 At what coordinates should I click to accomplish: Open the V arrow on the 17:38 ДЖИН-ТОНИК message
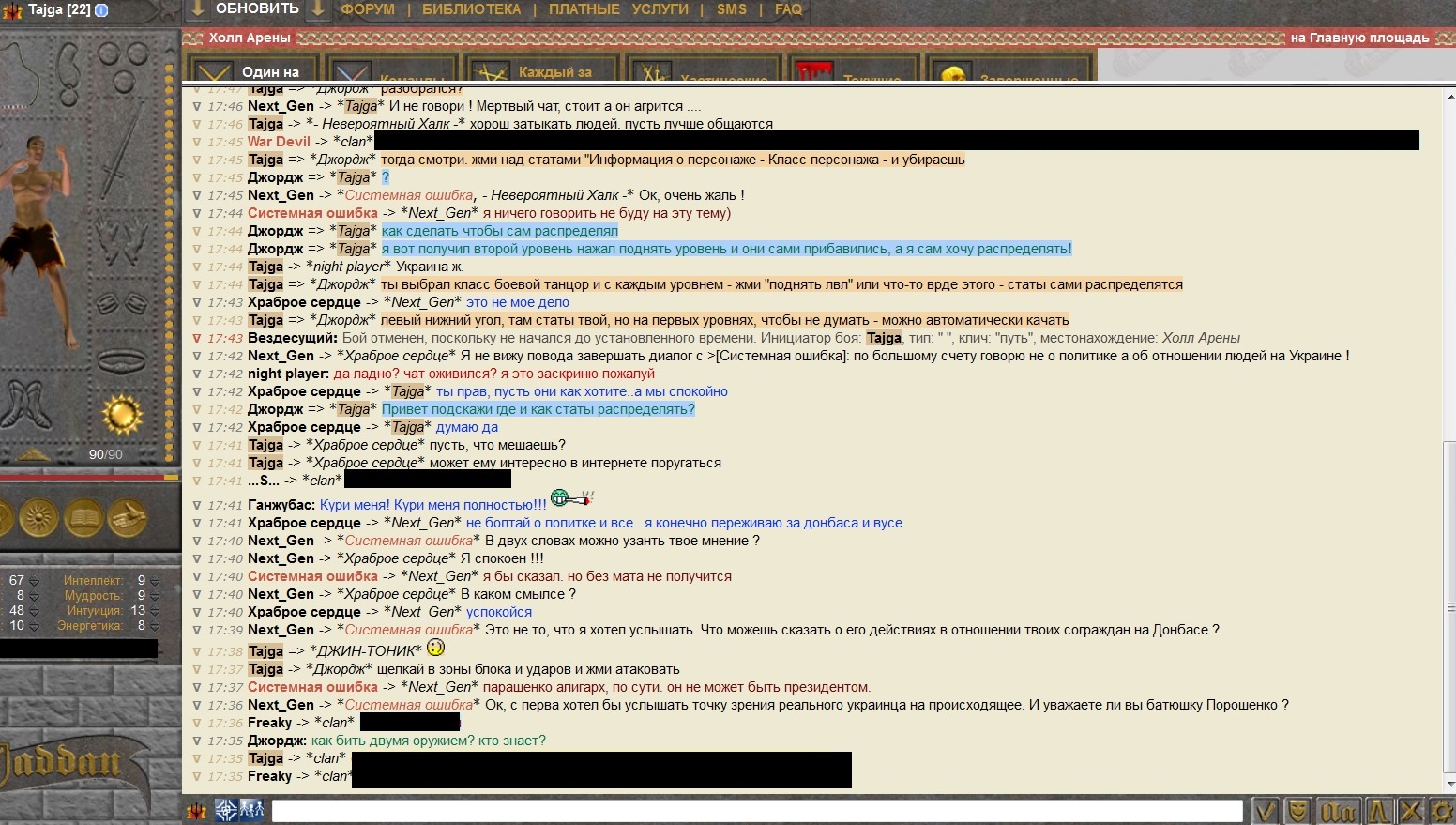(197, 652)
